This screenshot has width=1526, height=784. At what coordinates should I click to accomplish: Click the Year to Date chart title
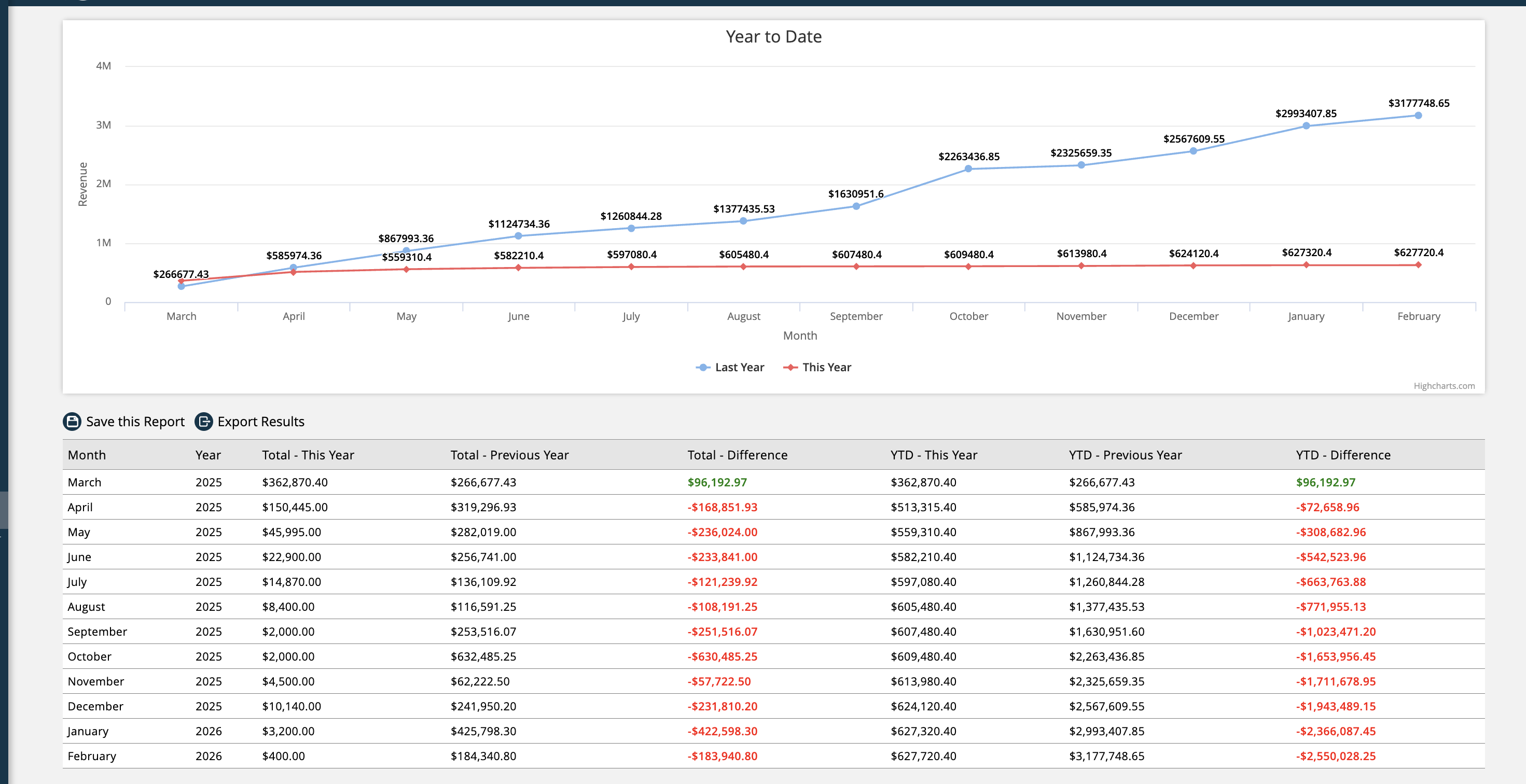[x=774, y=37]
